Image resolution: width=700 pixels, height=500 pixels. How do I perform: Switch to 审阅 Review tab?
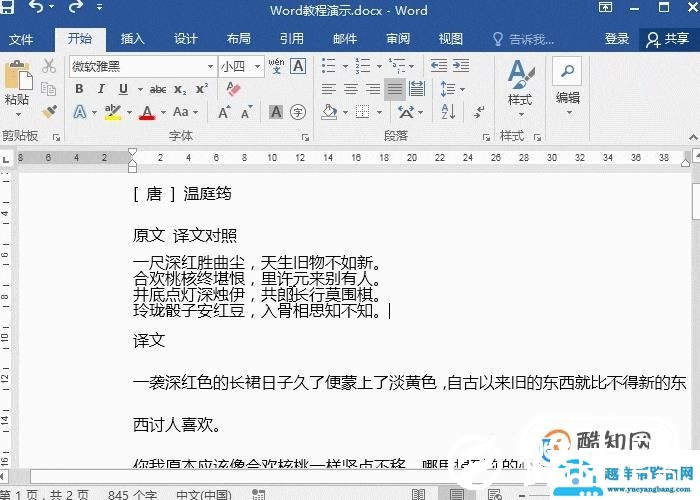coord(398,39)
